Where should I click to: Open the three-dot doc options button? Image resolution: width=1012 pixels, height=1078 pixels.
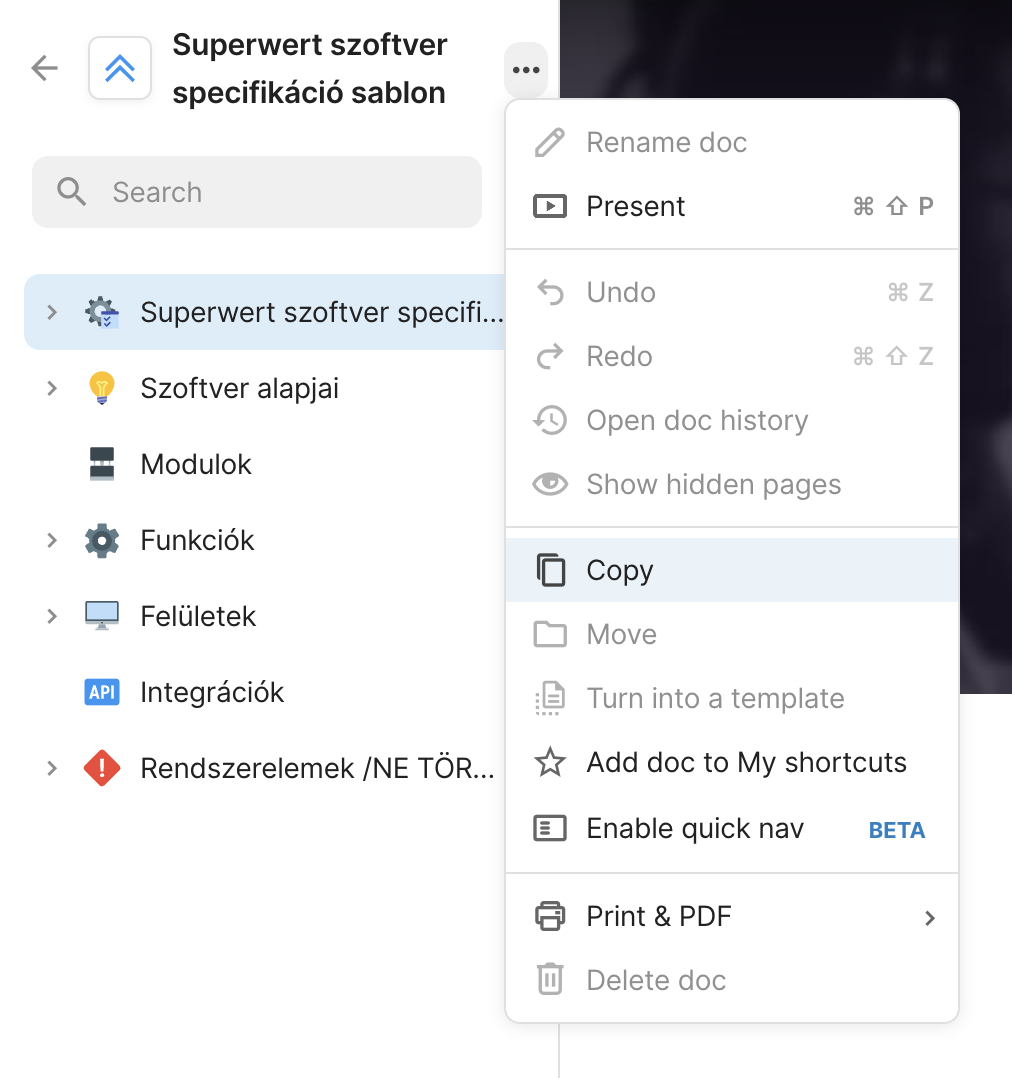point(526,69)
